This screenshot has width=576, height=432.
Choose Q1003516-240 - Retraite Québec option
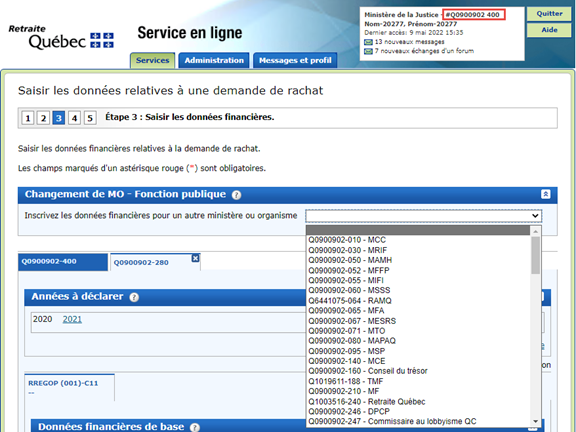(418, 401)
